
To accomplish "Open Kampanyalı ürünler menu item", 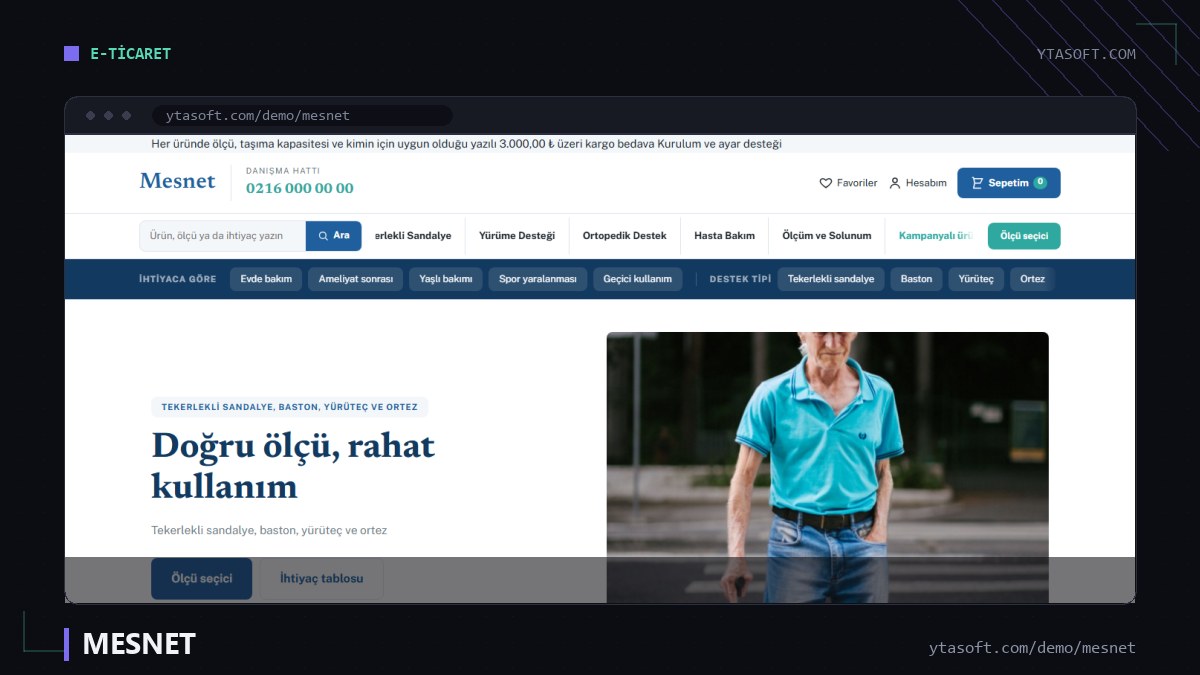I will pos(935,236).
